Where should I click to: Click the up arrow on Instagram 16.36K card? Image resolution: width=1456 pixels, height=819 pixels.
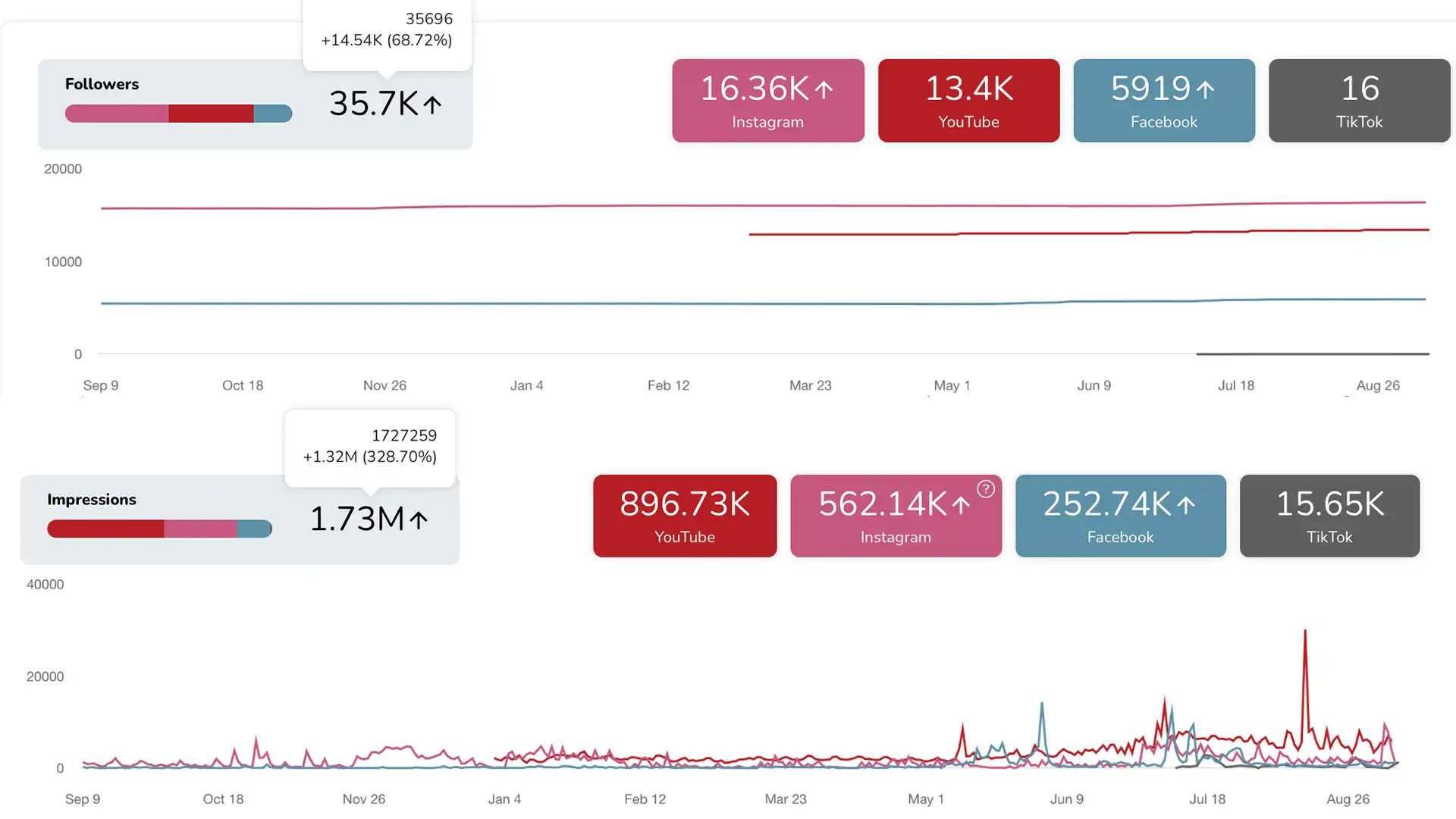pos(824,90)
